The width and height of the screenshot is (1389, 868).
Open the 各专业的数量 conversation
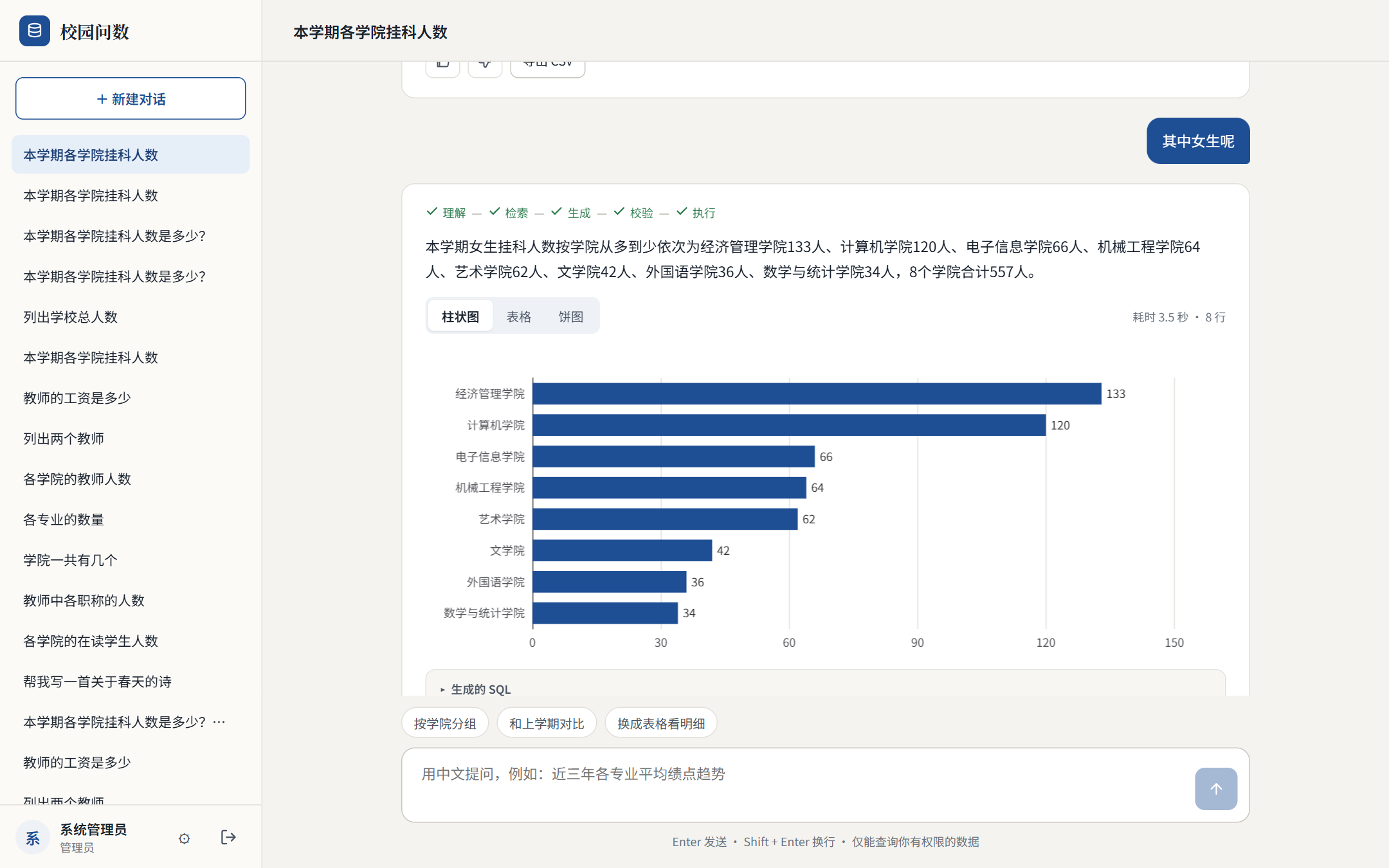click(131, 519)
